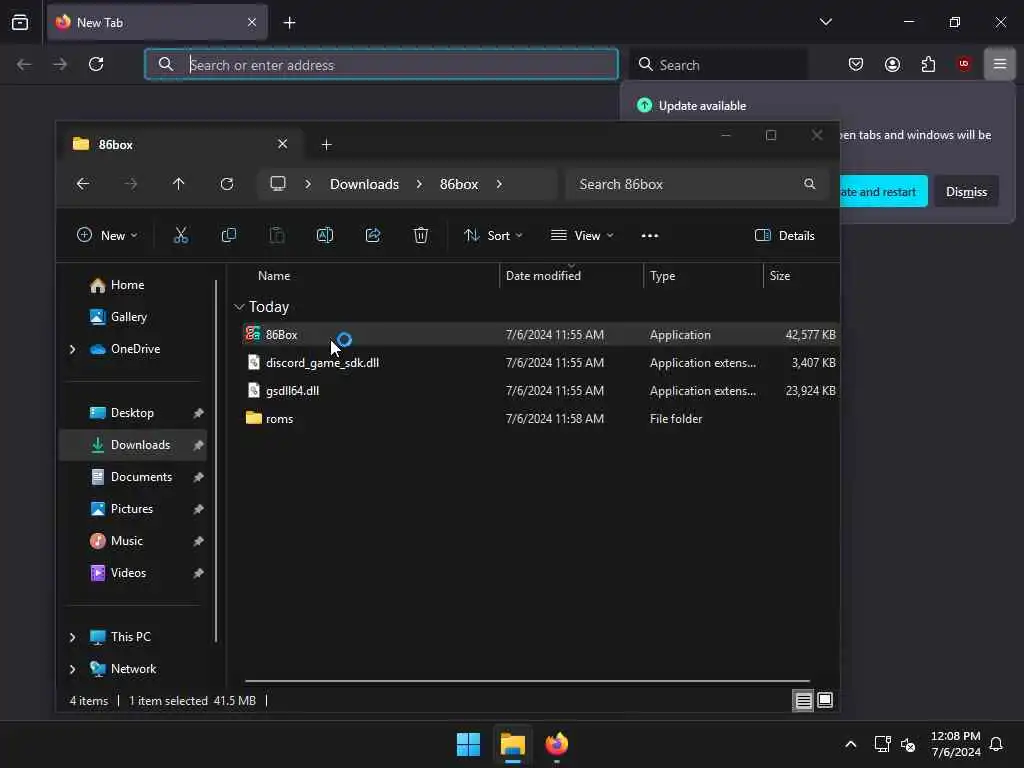Screen dimensions: 1024x768
Task: Toggle the Details pane
Action: pos(784,236)
